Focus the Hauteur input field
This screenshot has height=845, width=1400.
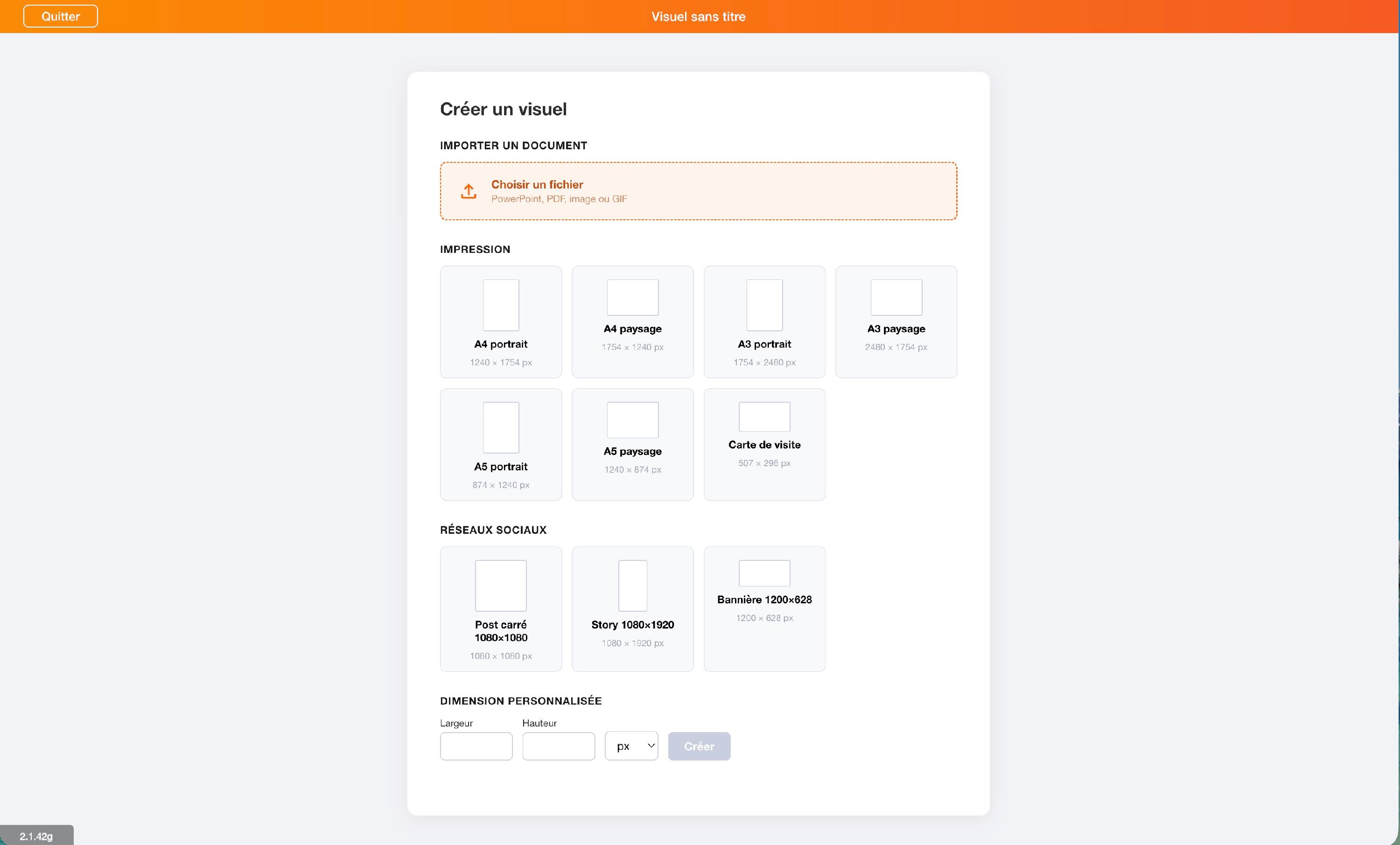pos(559,746)
